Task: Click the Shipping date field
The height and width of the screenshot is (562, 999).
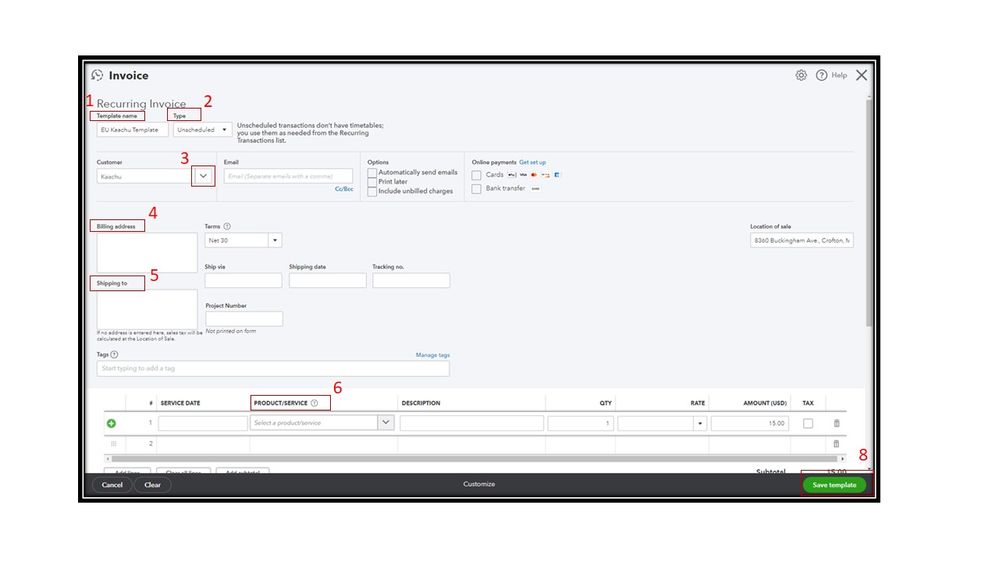Action: tap(327, 280)
